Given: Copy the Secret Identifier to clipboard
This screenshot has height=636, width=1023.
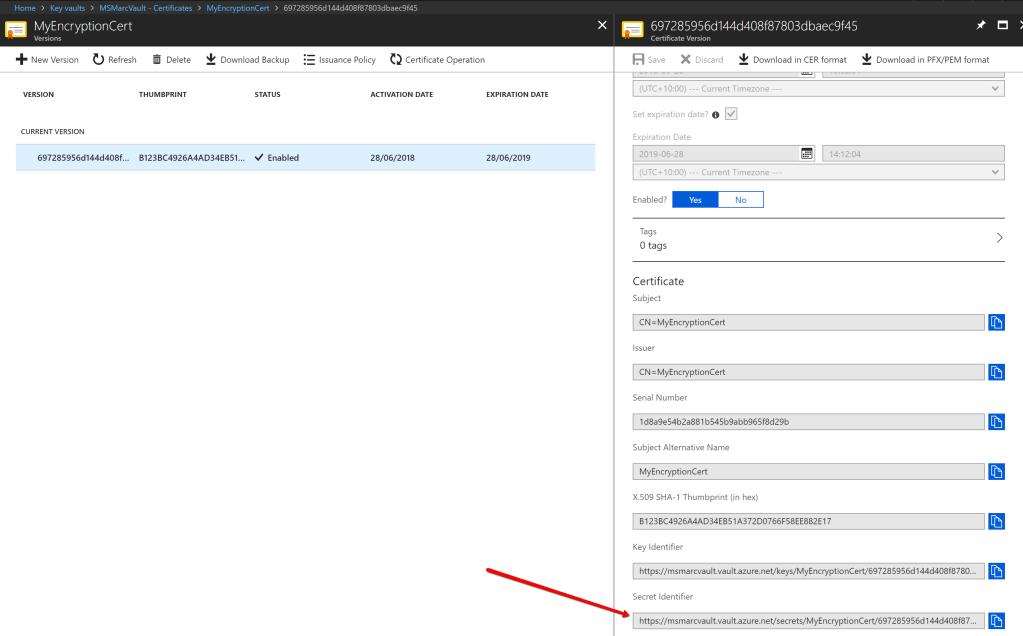Looking at the screenshot, I should (x=995, y=620).
